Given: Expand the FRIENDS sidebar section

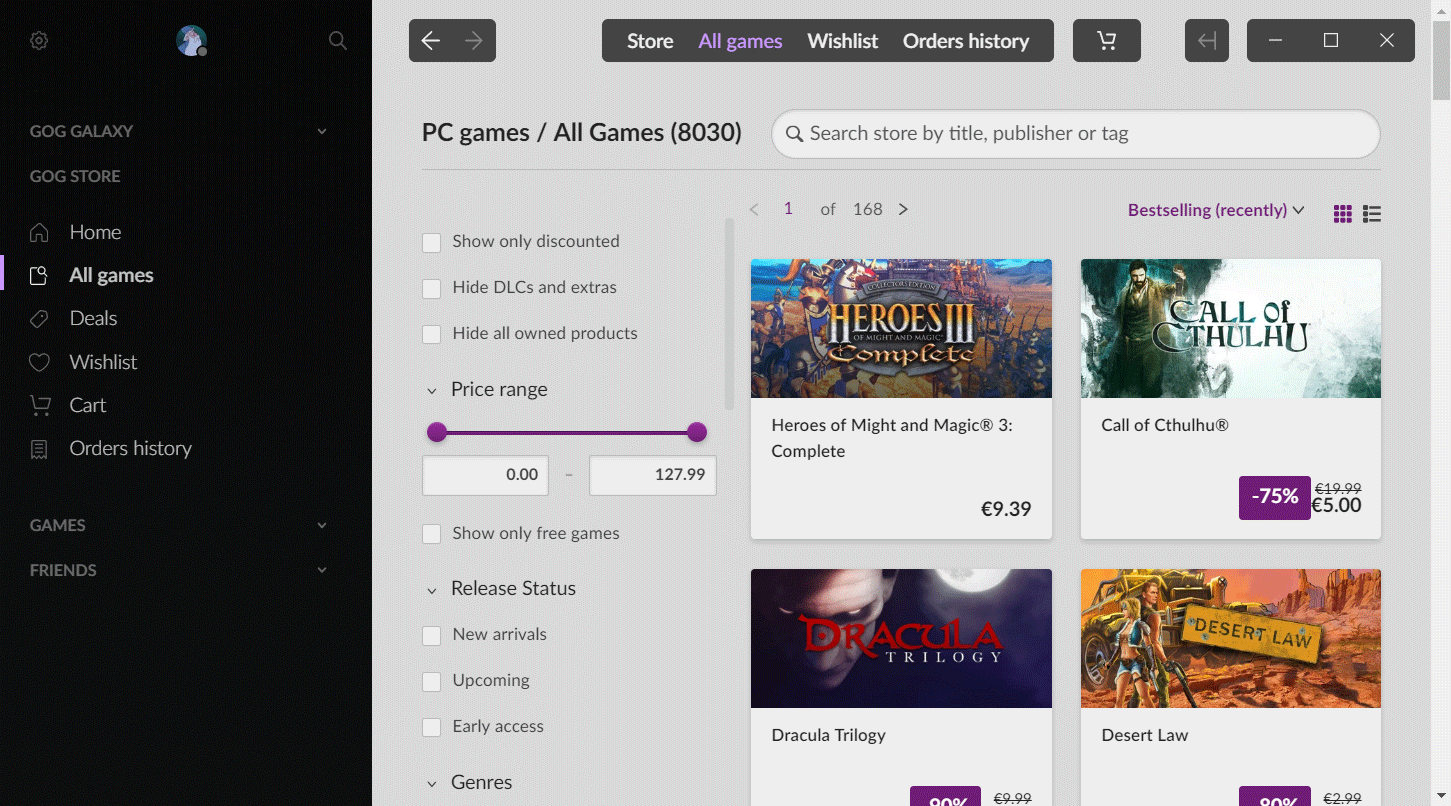Looking at the screenshot, I should tap(322, 570).
